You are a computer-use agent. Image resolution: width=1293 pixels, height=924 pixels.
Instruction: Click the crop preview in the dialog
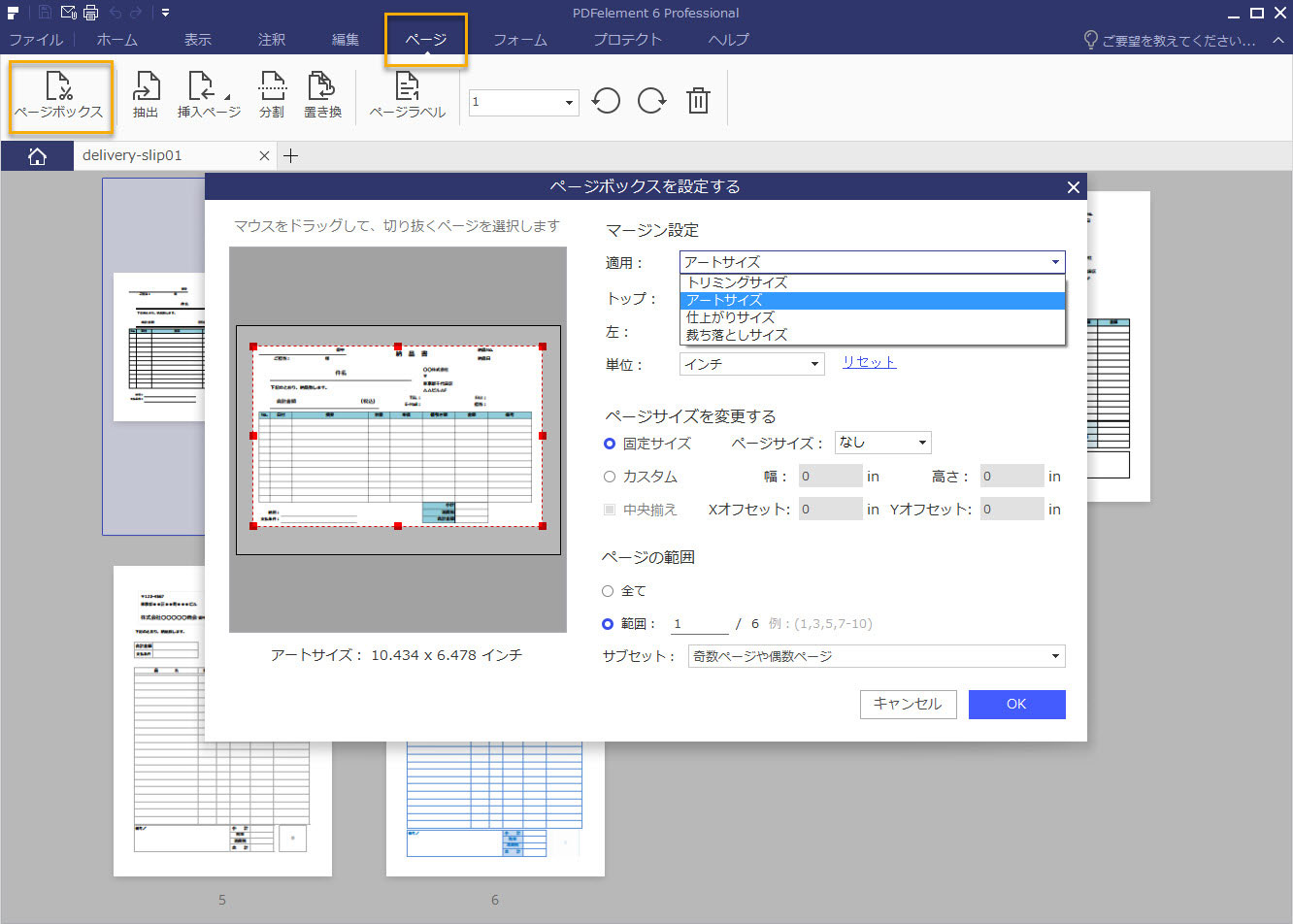pyautogui.click(x=398, y=440)
